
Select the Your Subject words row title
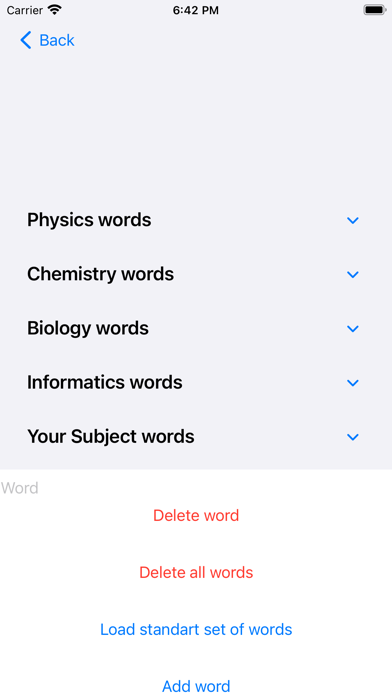[x=111, y=437]
